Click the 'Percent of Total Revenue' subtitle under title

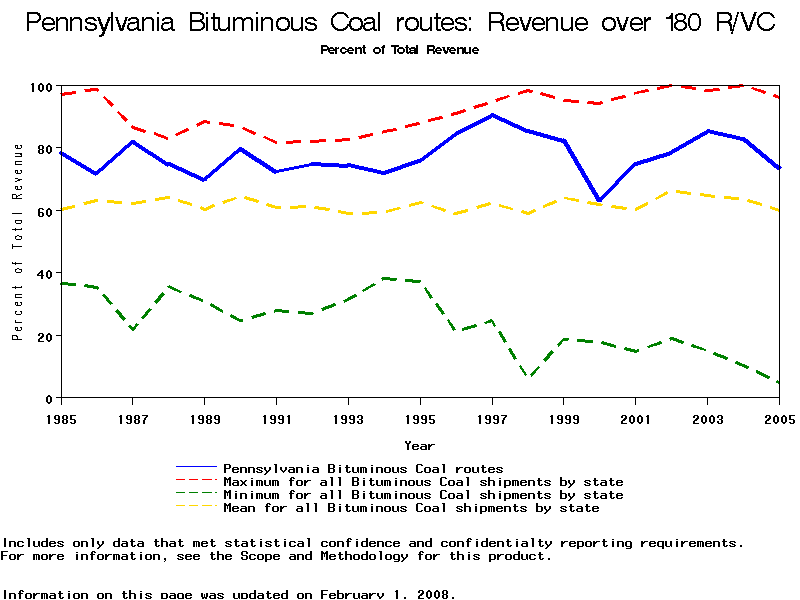pos(399,49)
